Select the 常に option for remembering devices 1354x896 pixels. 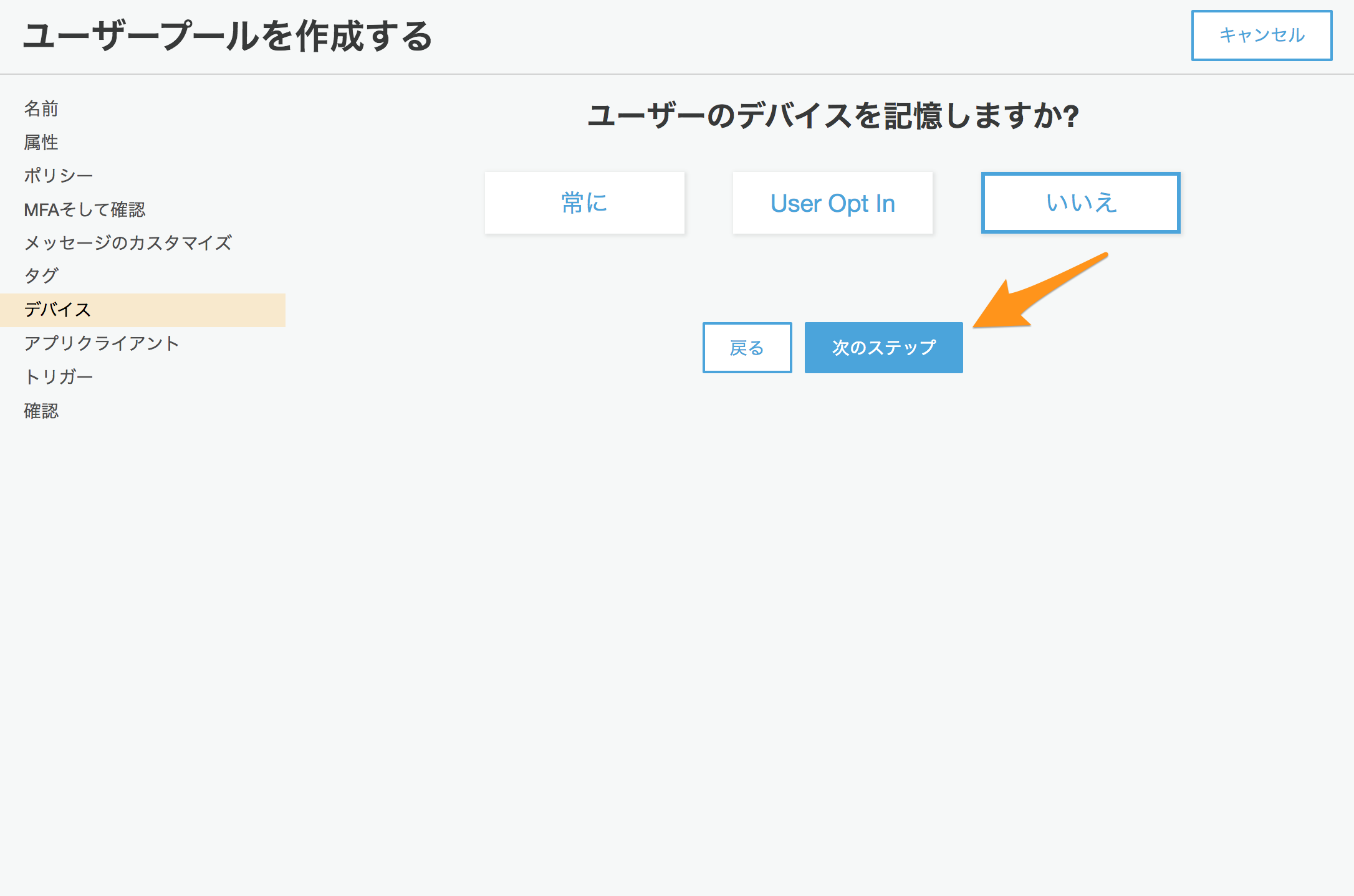coord(584,203)
